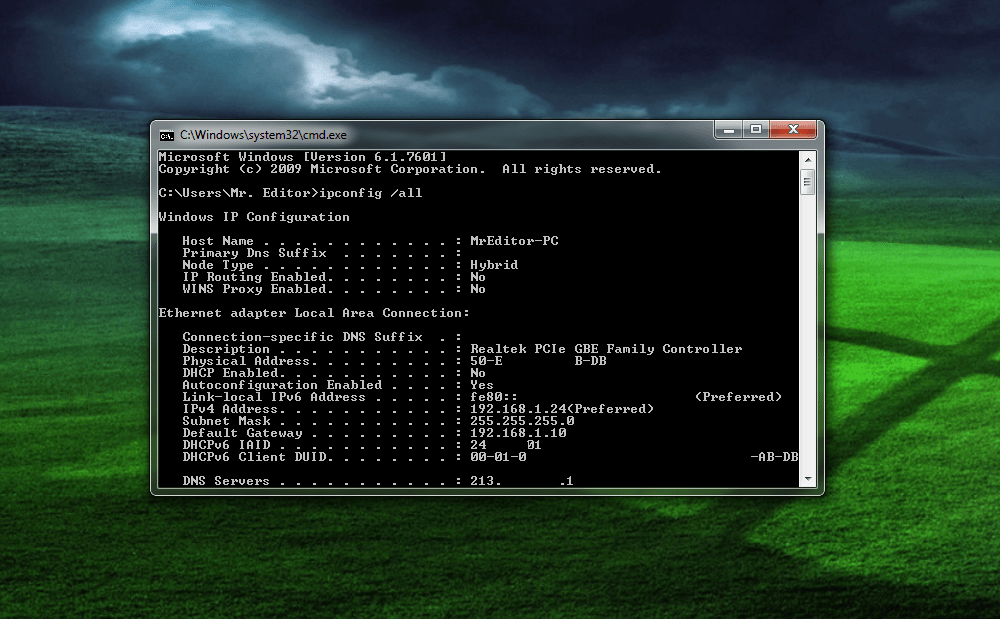Viewport: 1000px width, 619px height.
Task: Click the 'Autoconfiguration Enabled' label
Action: 282,385
